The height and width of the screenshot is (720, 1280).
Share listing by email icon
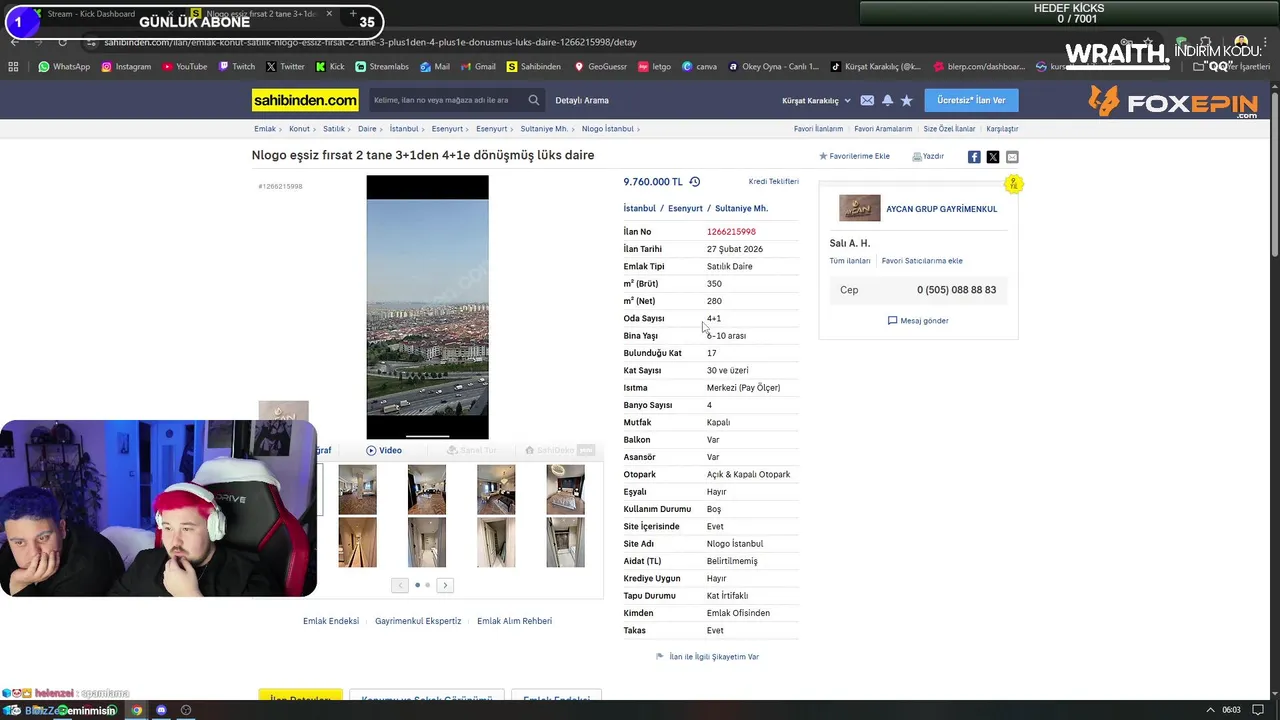[1012, 157]
